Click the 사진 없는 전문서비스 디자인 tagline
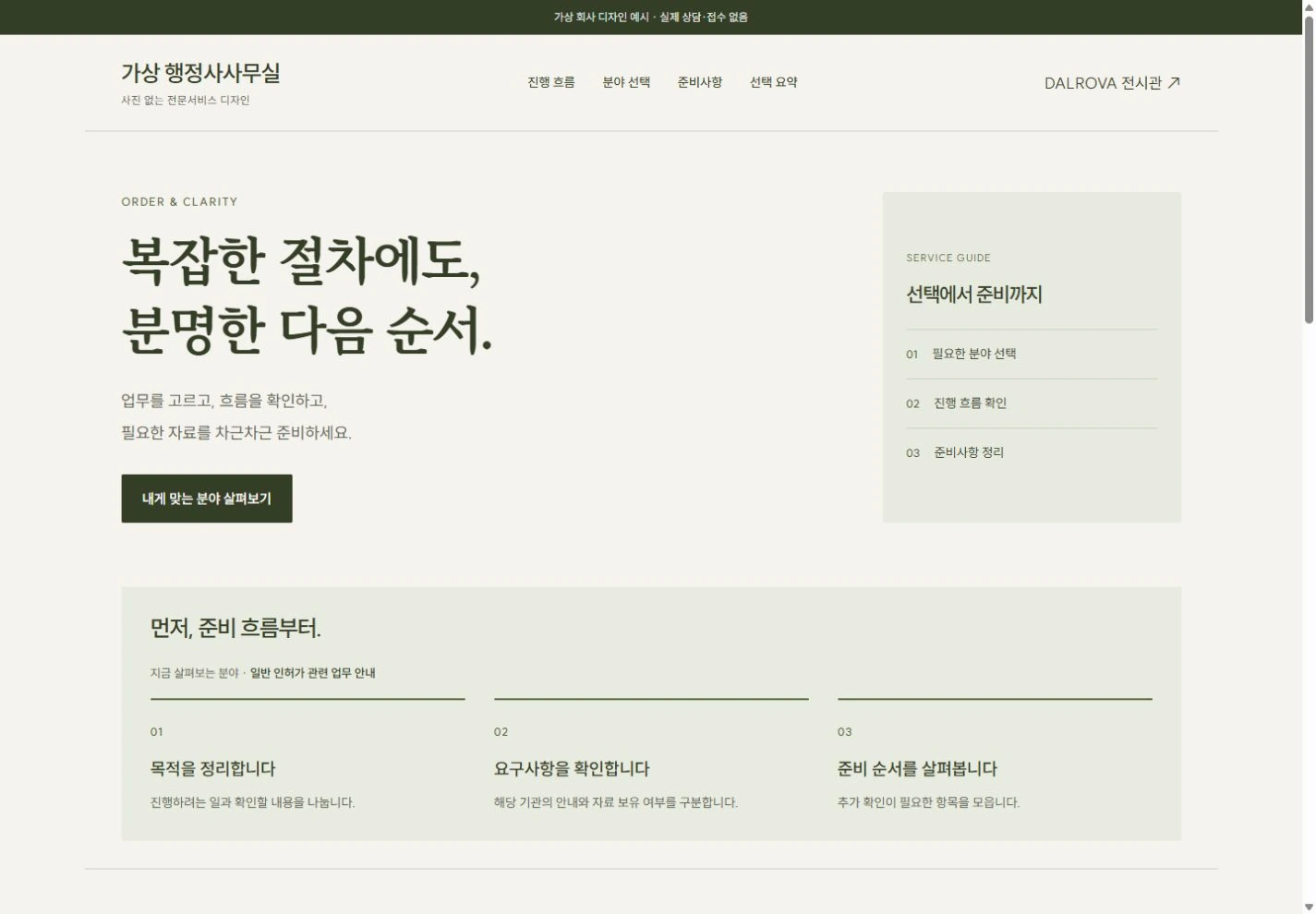The width and height of the screenshot is (1316, 914). click(x=186, y=100)
